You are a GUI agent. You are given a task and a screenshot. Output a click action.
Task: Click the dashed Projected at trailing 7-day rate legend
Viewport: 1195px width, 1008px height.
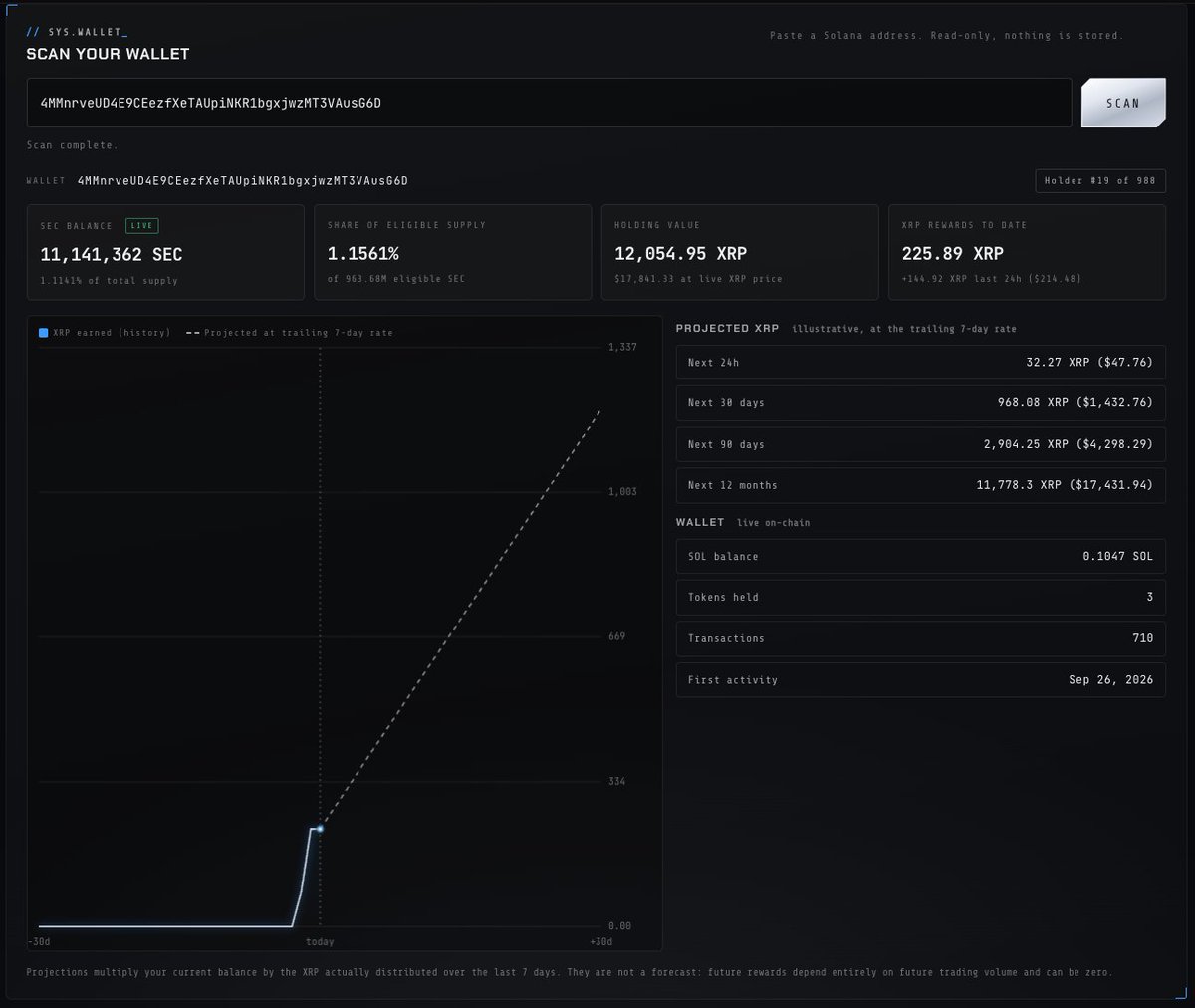(x=289, y=333)
